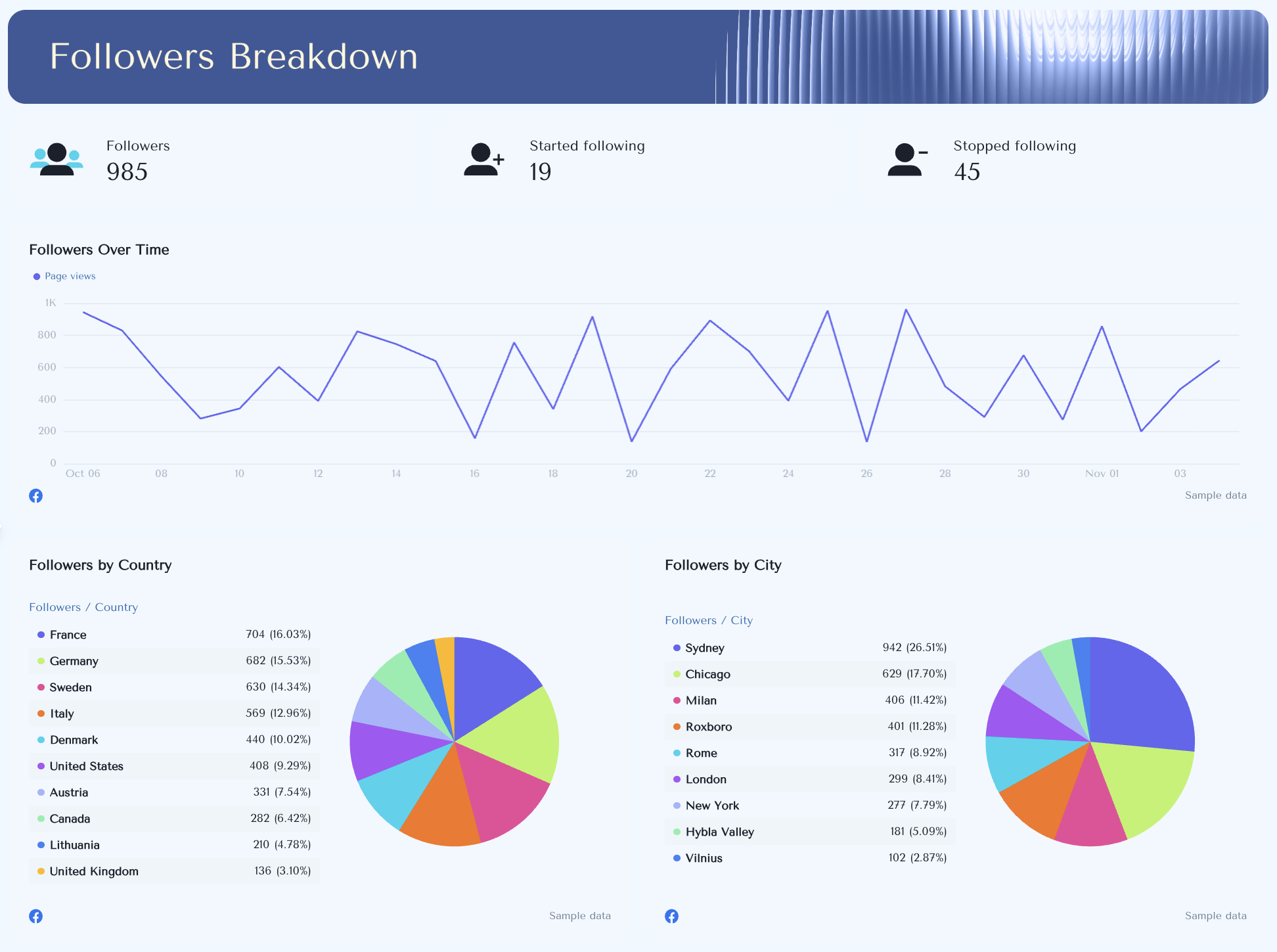
Task: Click the Page views legend marker
Action: tap(37, 276)
